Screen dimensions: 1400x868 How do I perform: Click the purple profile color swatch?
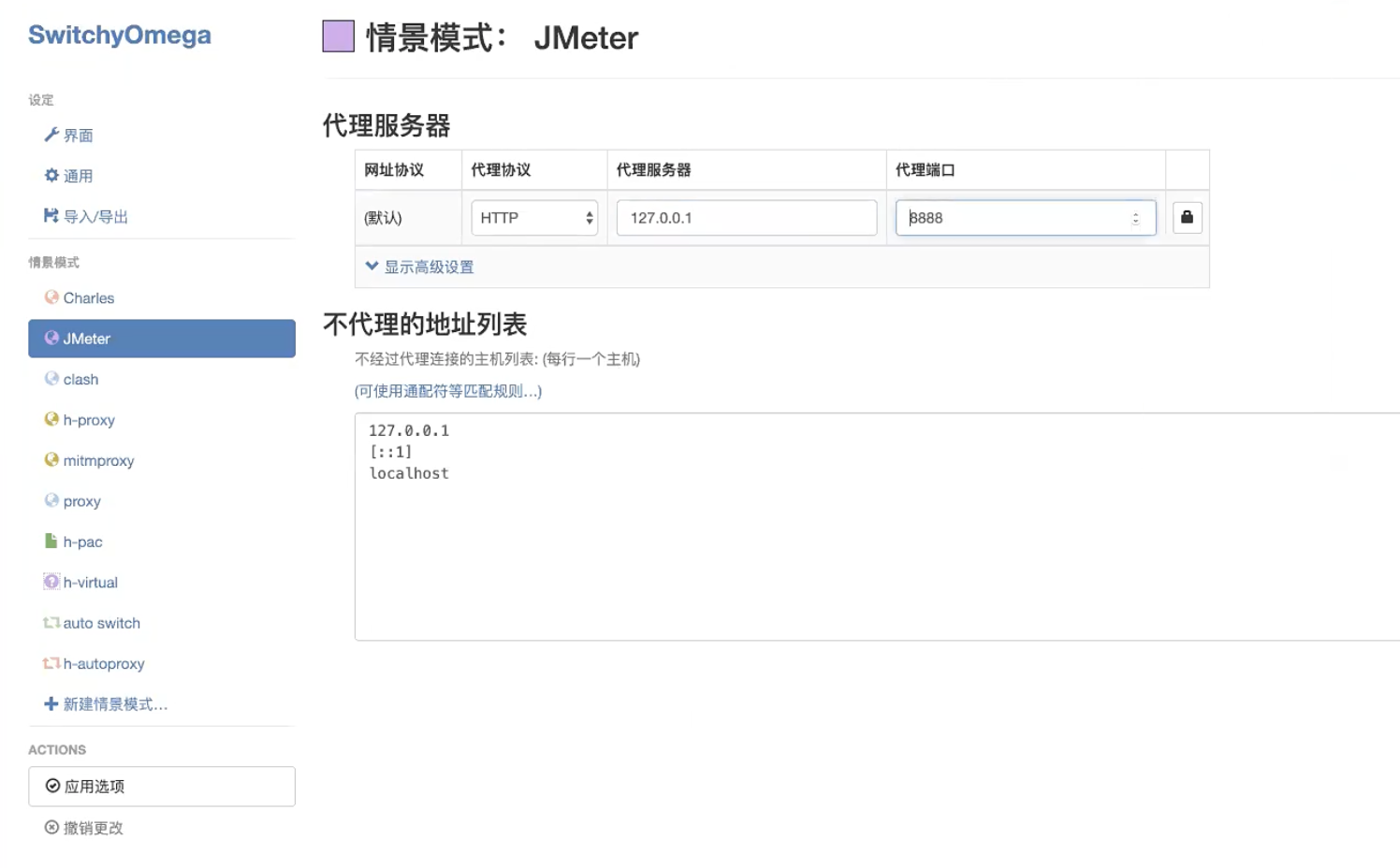click(339, 36)
